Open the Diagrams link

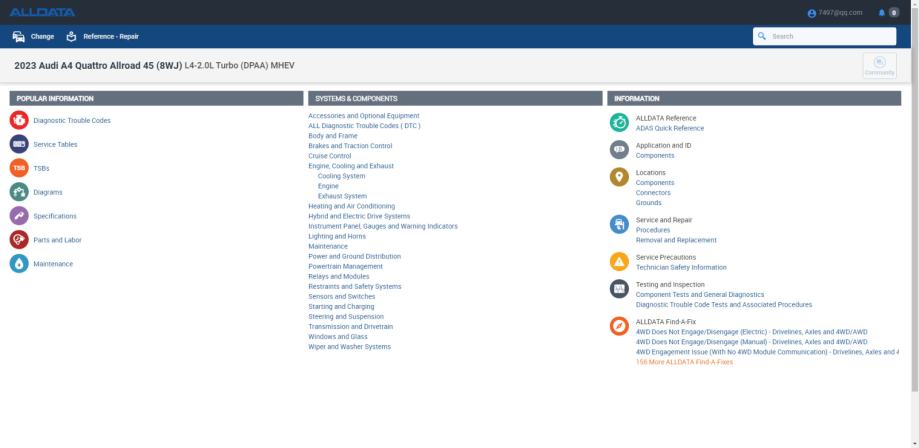47,192
